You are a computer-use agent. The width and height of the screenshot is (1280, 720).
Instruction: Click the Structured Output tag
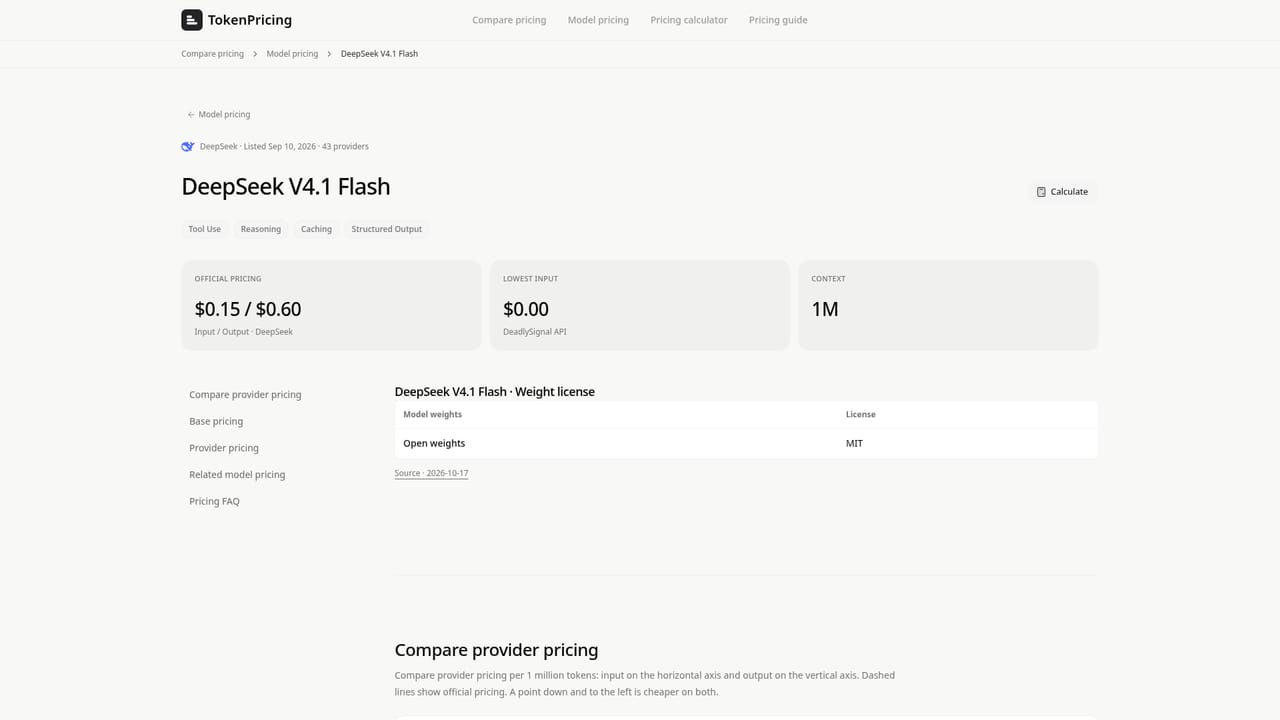387,229
